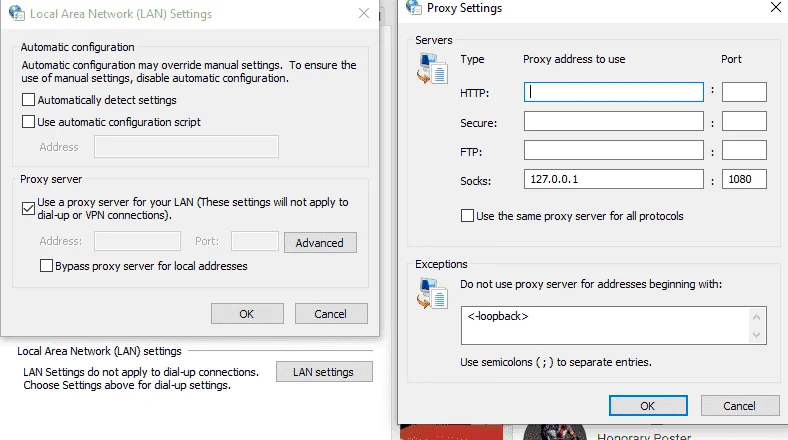The width and height of the screenshot is (788, 440).
Task: Click the configuration script Address field
Action: tap(186, 146)
